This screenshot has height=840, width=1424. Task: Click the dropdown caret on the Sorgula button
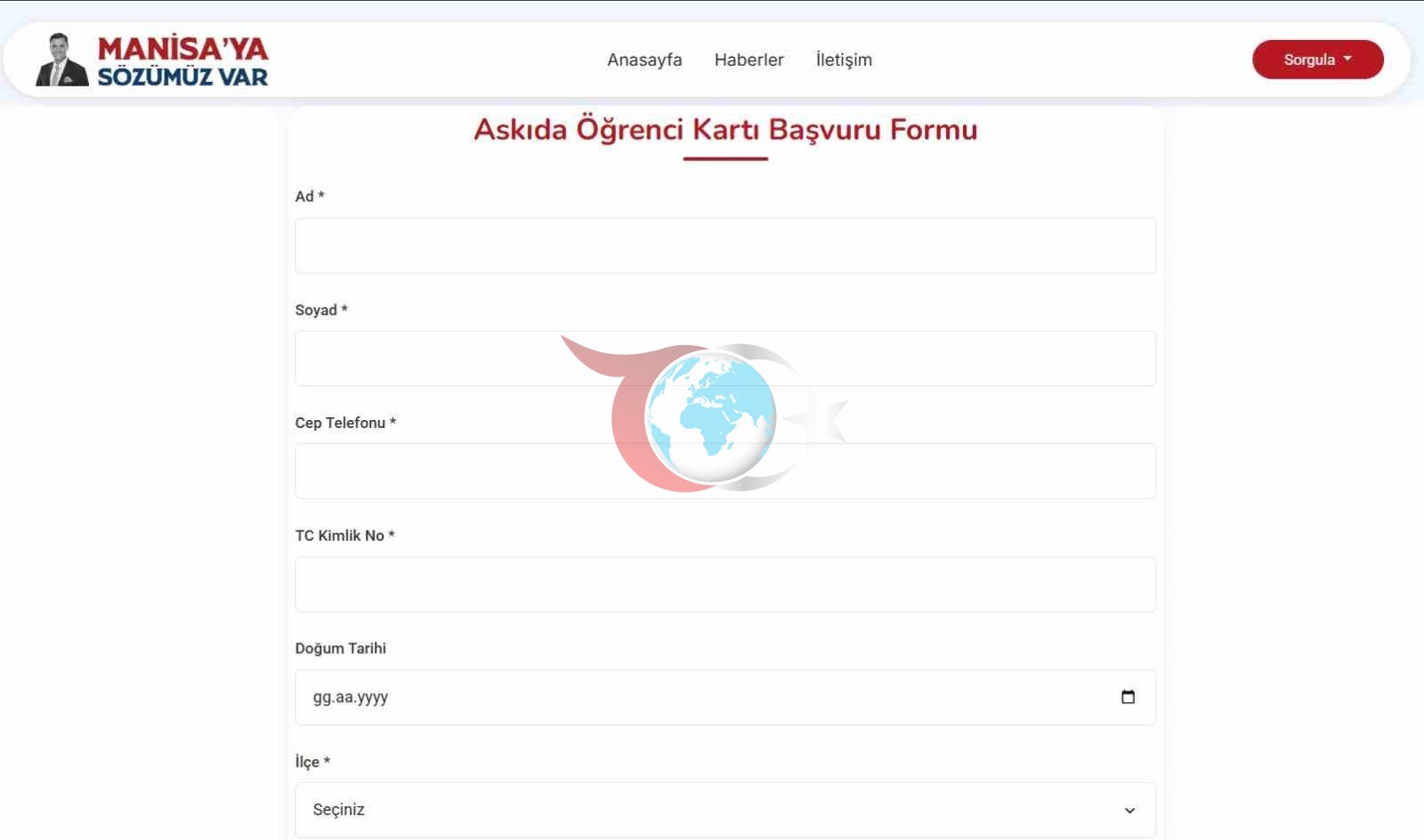pos(1347,59)
